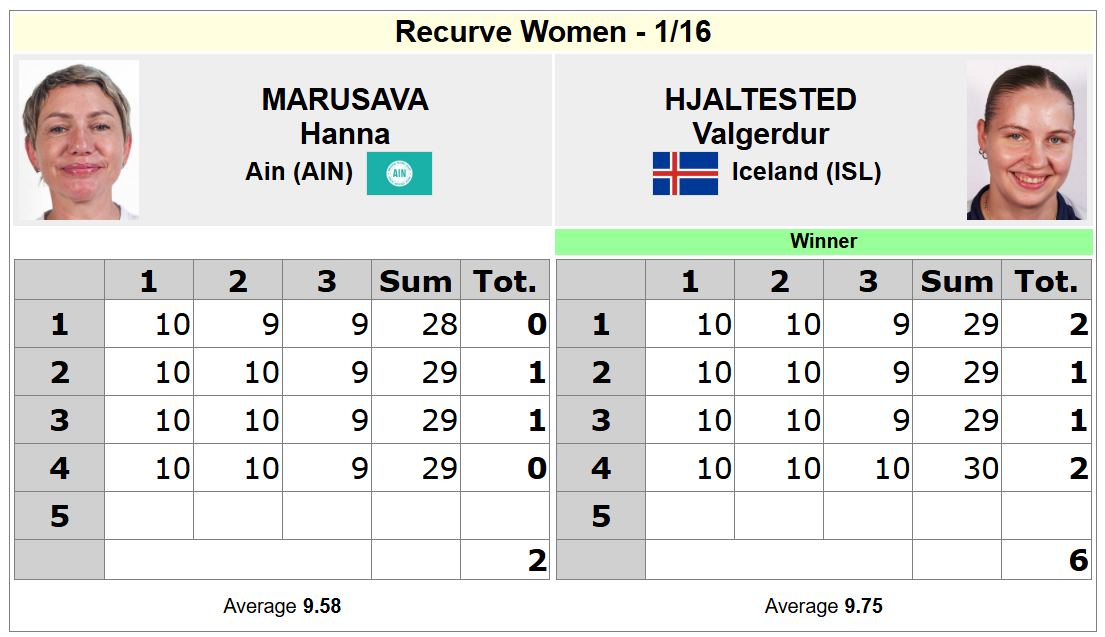Click Marusava's empty set 5 first arrow cell
Image resolution: width=1105 pixels, height=637 pixels.
coord(149,516)
